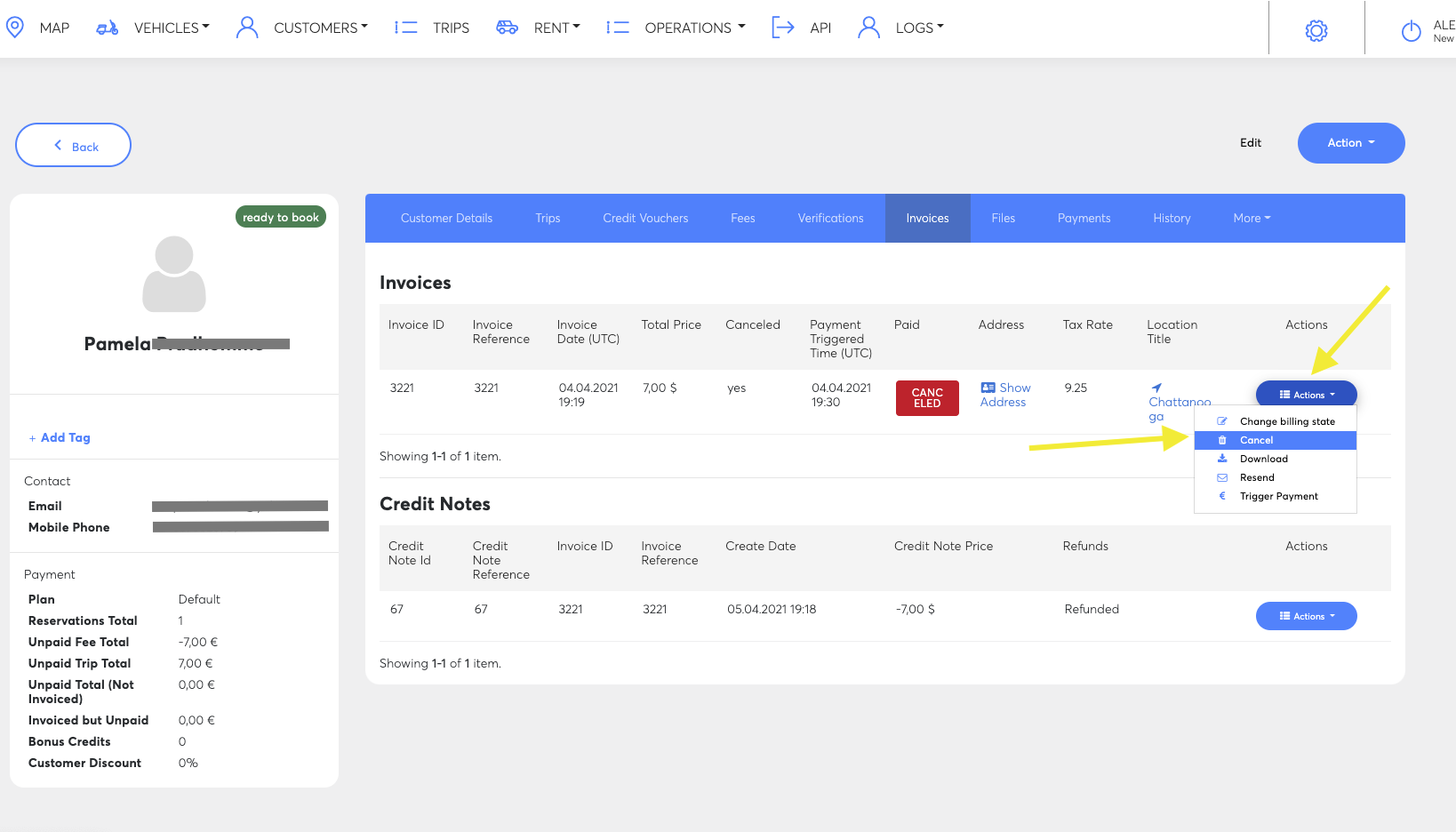The width and height of the screenshot is (1456, 832).
Task: Click the API arrow icon
Action: pyautogui.click(x=782, y=28)
